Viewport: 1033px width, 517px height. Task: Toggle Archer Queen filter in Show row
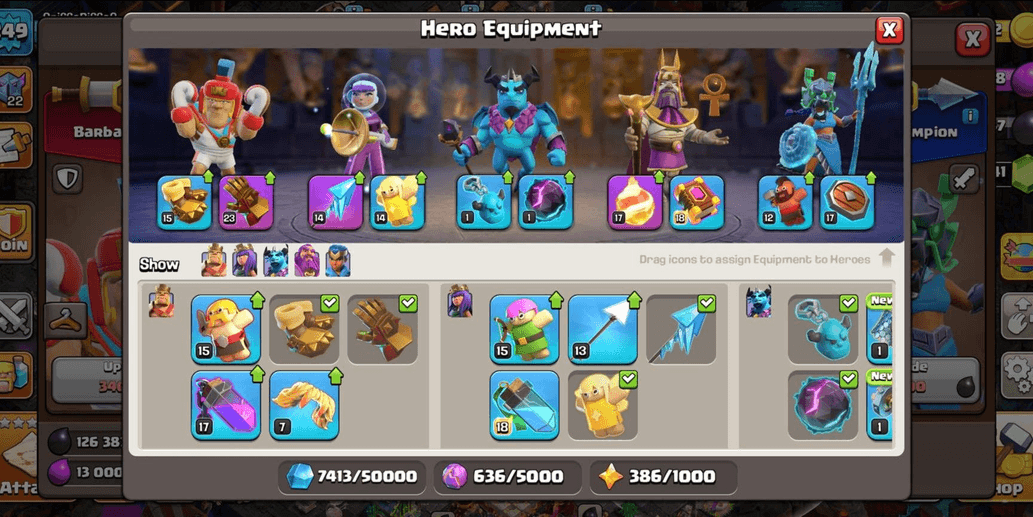[x=244, y=260]
